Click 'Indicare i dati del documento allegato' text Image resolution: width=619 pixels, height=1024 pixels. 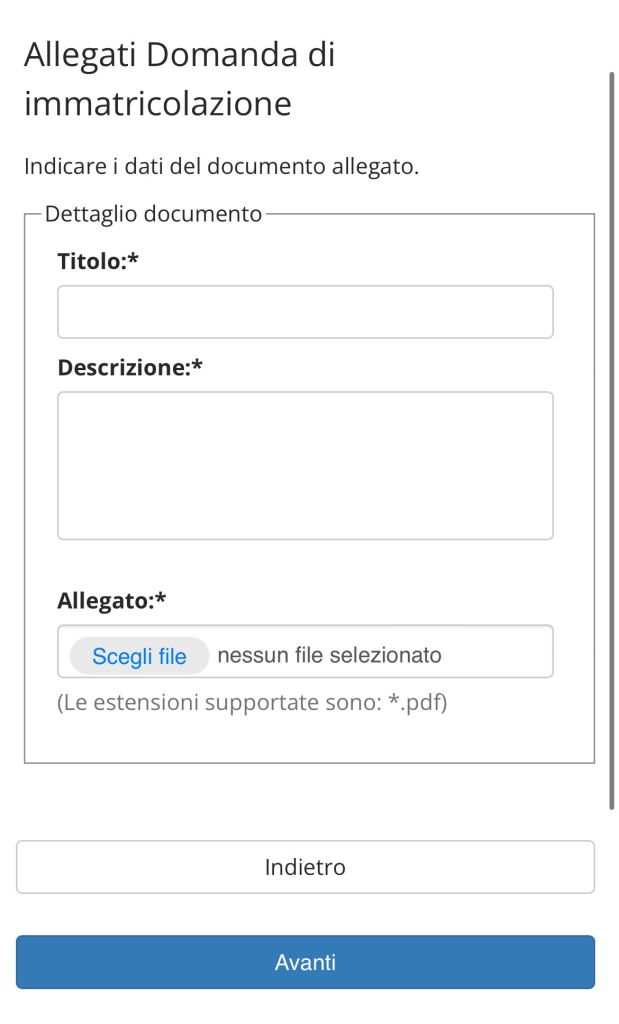click(x=221, y=166)
